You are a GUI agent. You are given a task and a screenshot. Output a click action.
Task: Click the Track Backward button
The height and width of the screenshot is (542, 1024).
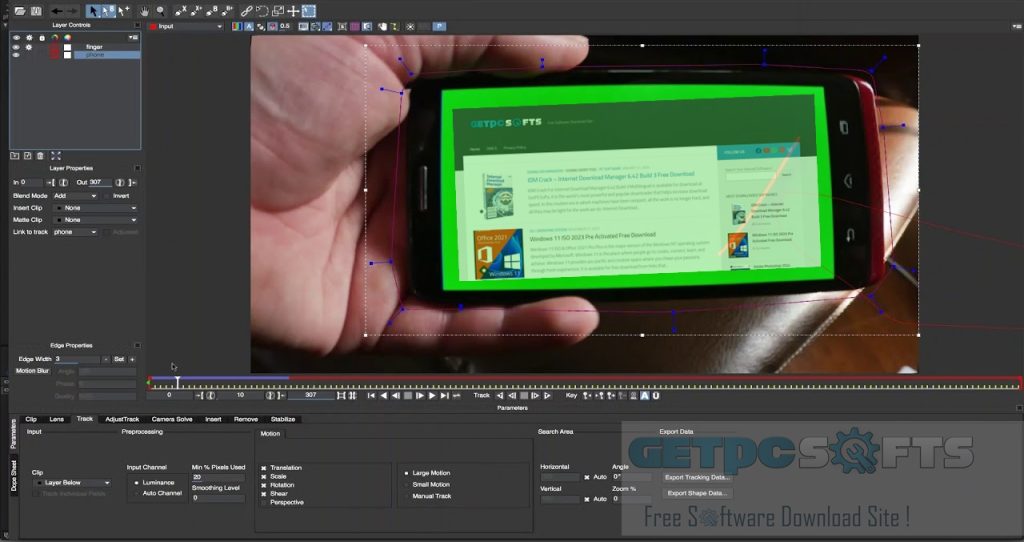(x=500, y=395)
